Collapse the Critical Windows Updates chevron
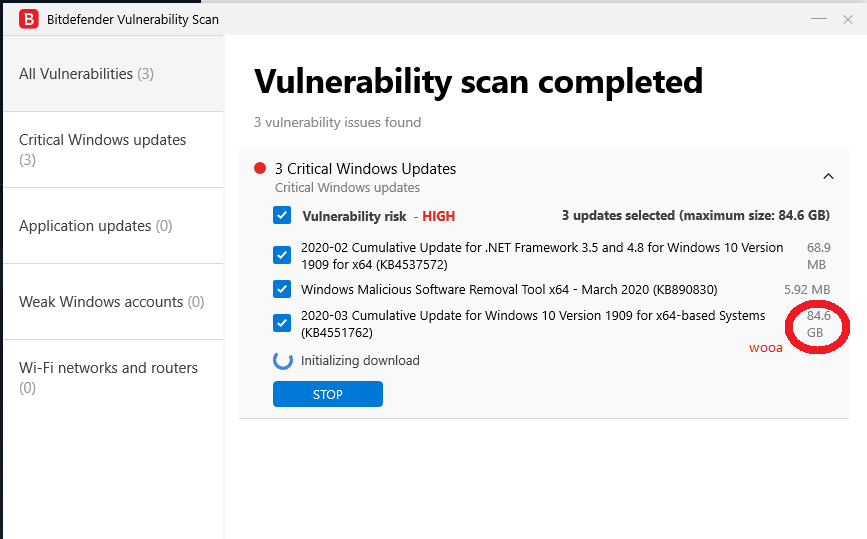The image size is (867, 539). point(828,177)
